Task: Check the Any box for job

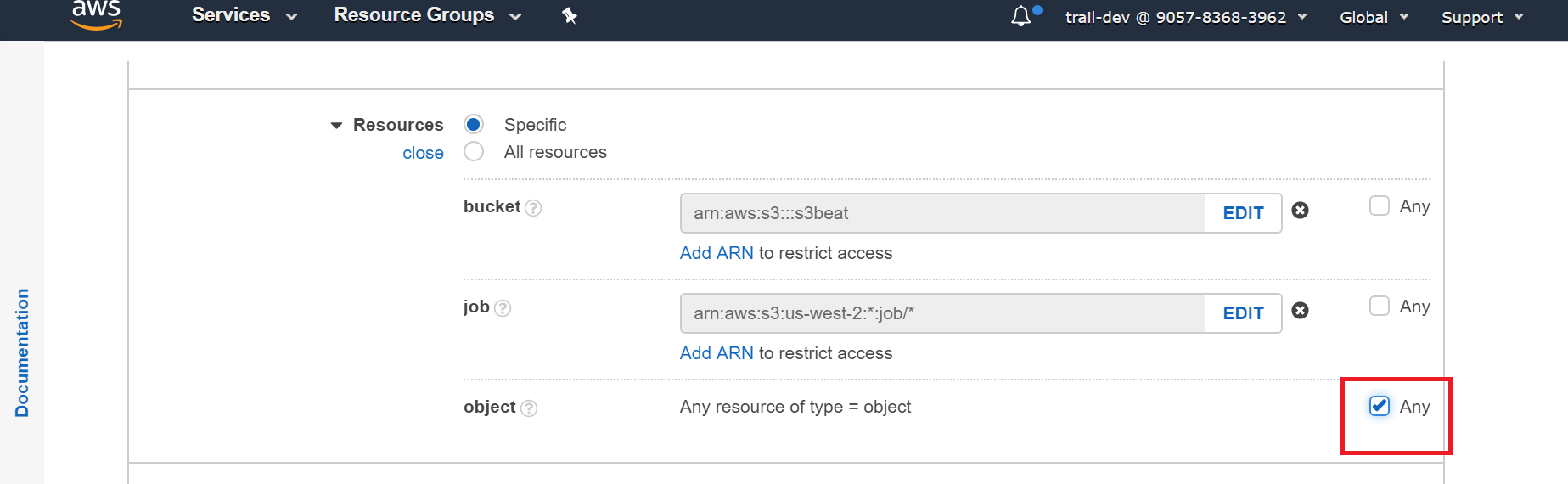Action: pos(1380,307)
